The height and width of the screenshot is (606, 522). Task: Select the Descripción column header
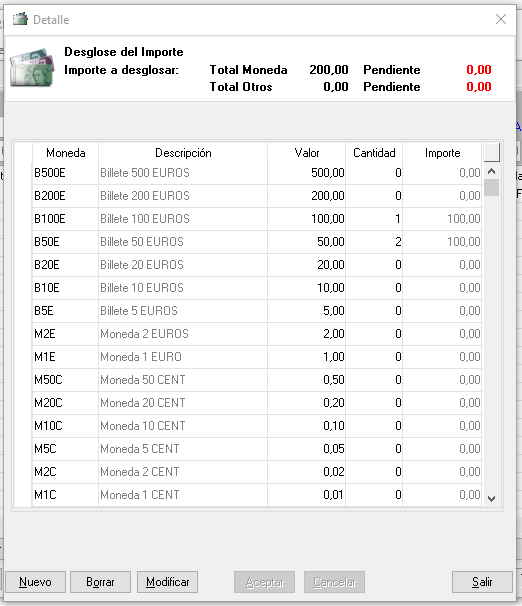click(x=183, y=153)
